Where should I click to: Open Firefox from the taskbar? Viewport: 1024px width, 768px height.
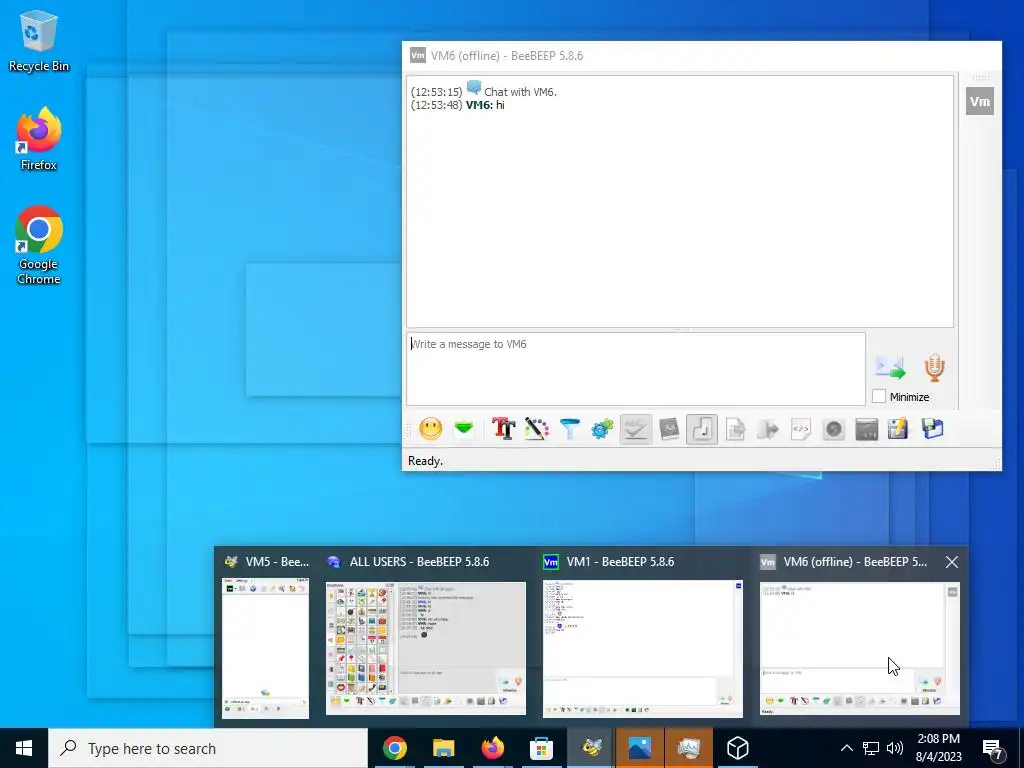click(x=493, y=748)
